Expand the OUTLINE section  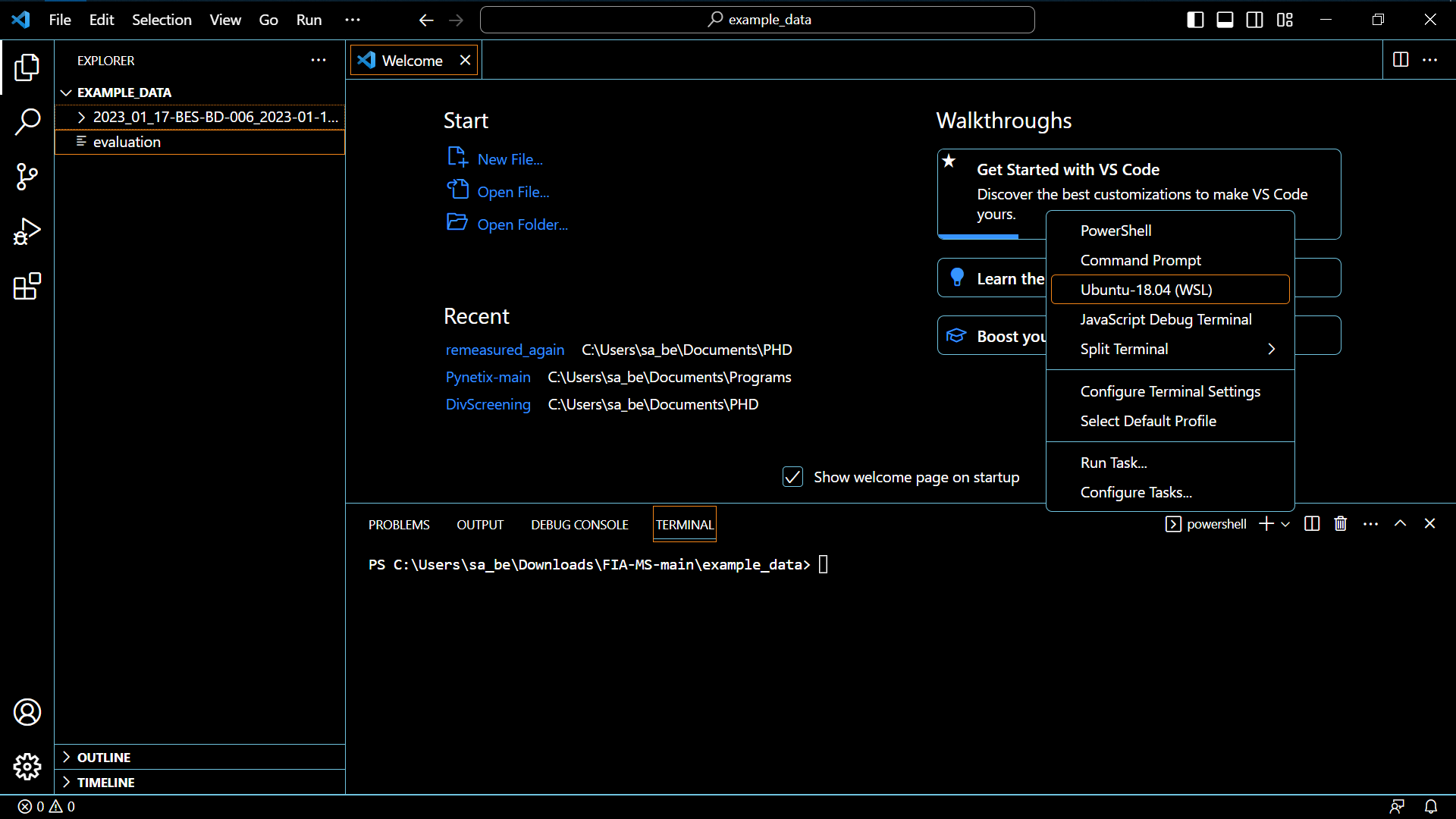click(104, 758)
